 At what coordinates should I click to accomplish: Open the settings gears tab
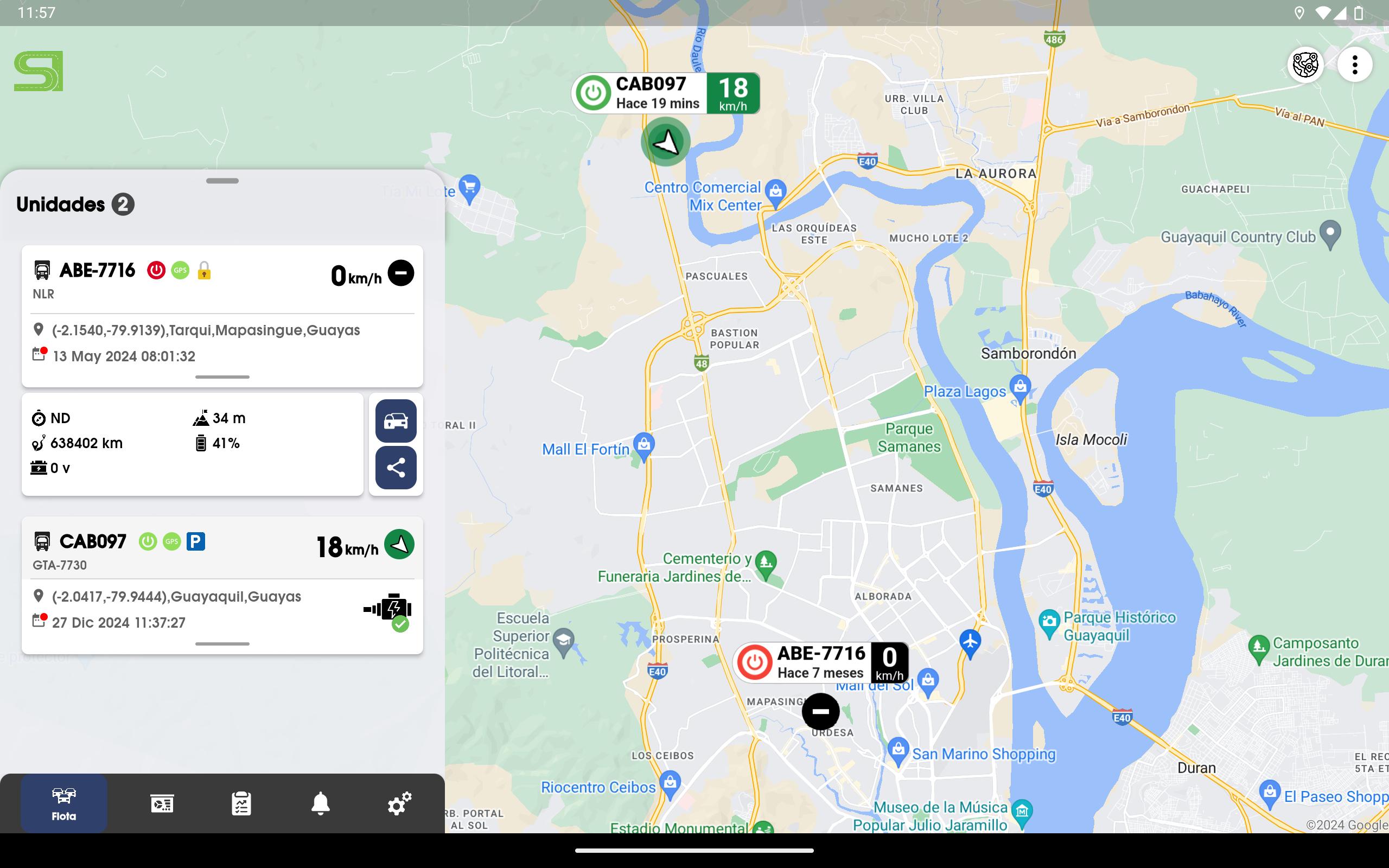coord(399,803)
